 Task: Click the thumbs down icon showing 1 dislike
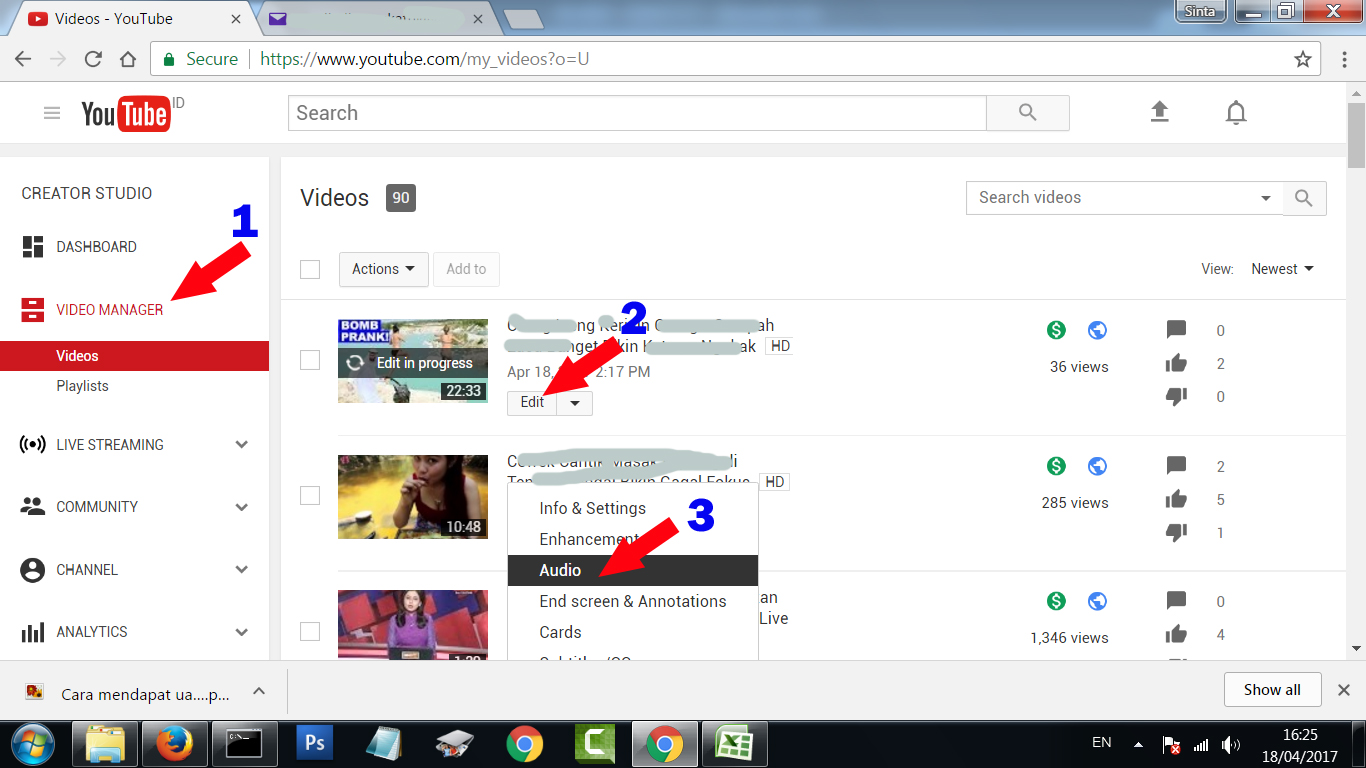pyautogui.click(x=1176, y=533)
